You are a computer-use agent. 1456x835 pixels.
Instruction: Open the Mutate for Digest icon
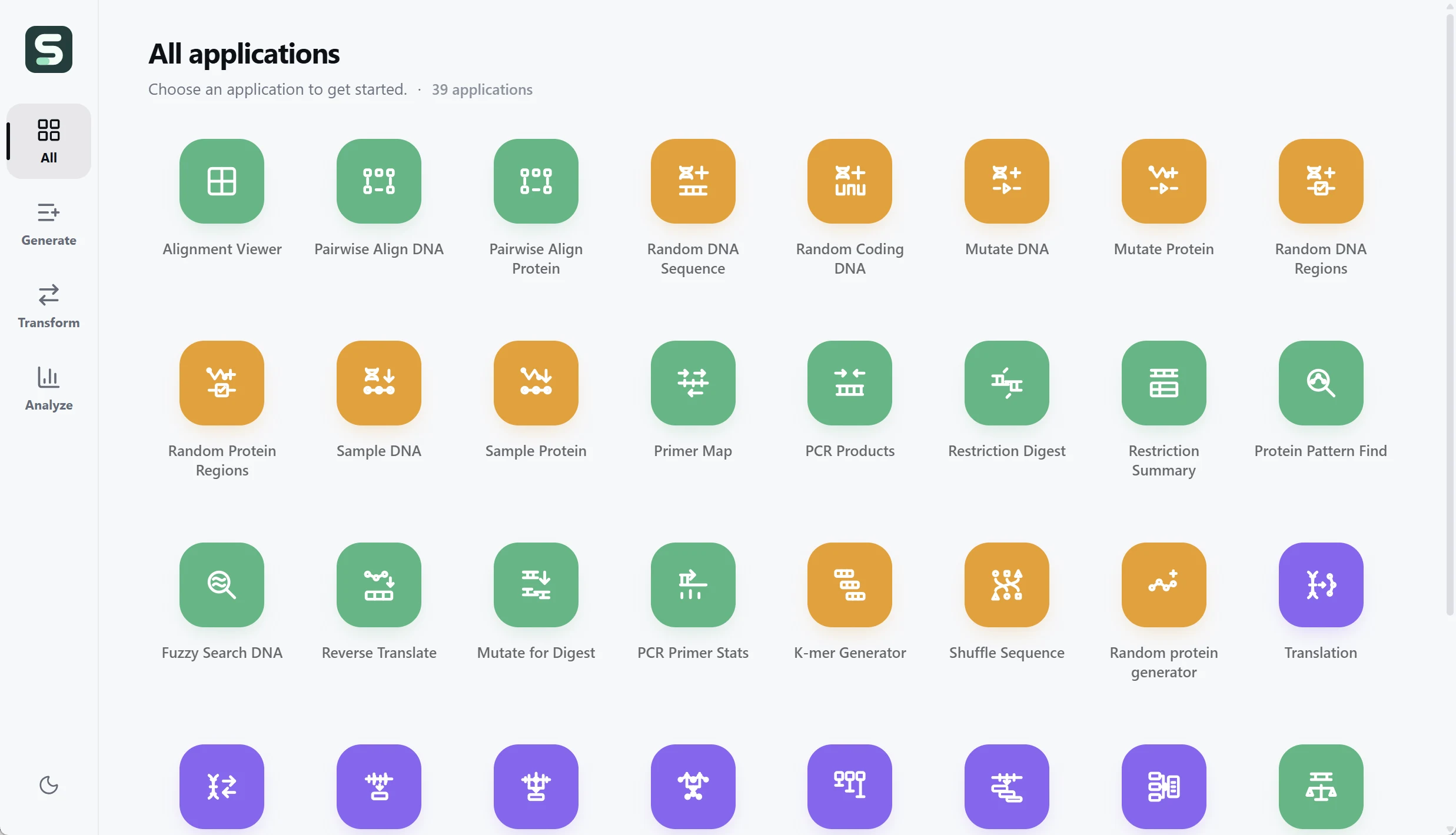pos(536,585)
